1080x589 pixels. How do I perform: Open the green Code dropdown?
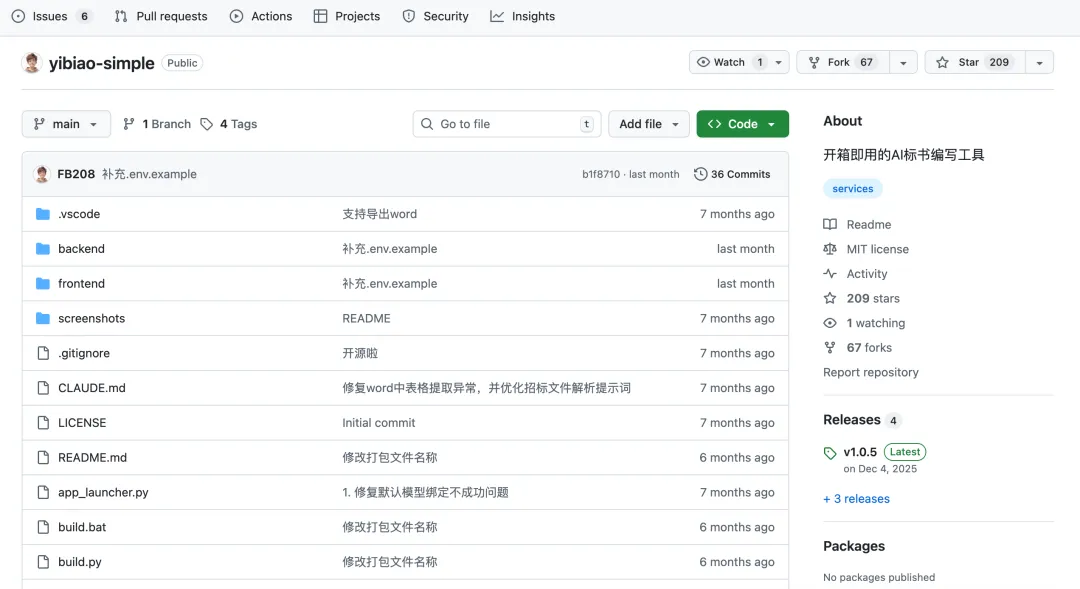tap(742, 124)
